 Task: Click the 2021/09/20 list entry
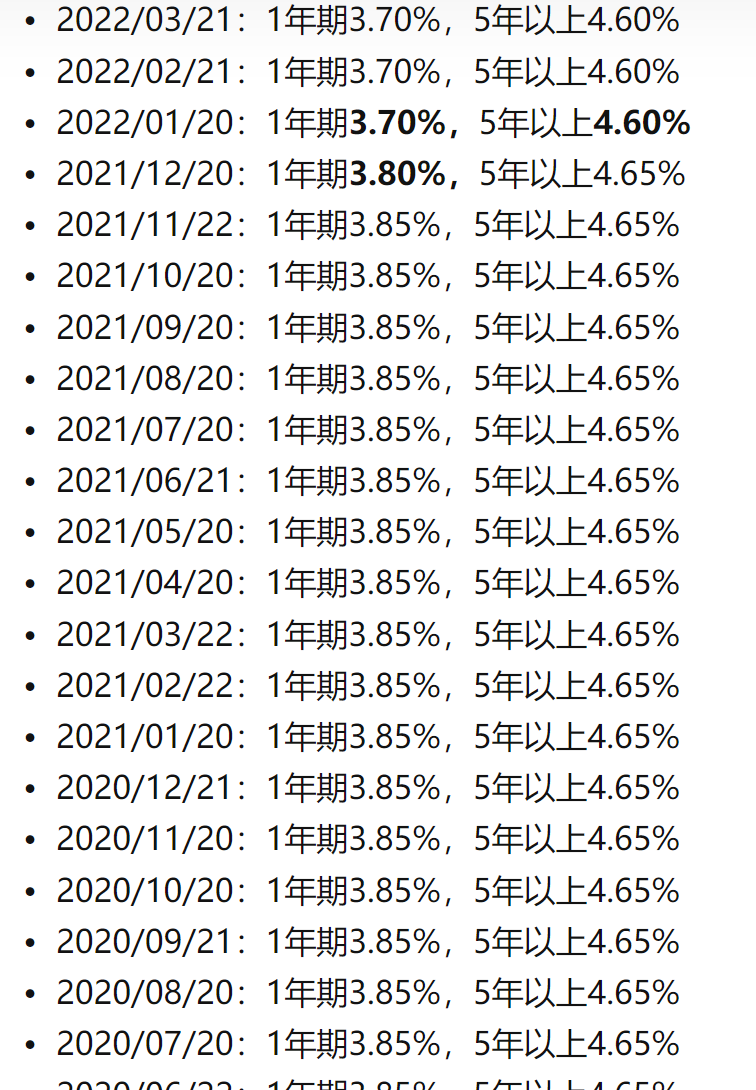pyautogui.click(x=367, y=328)
